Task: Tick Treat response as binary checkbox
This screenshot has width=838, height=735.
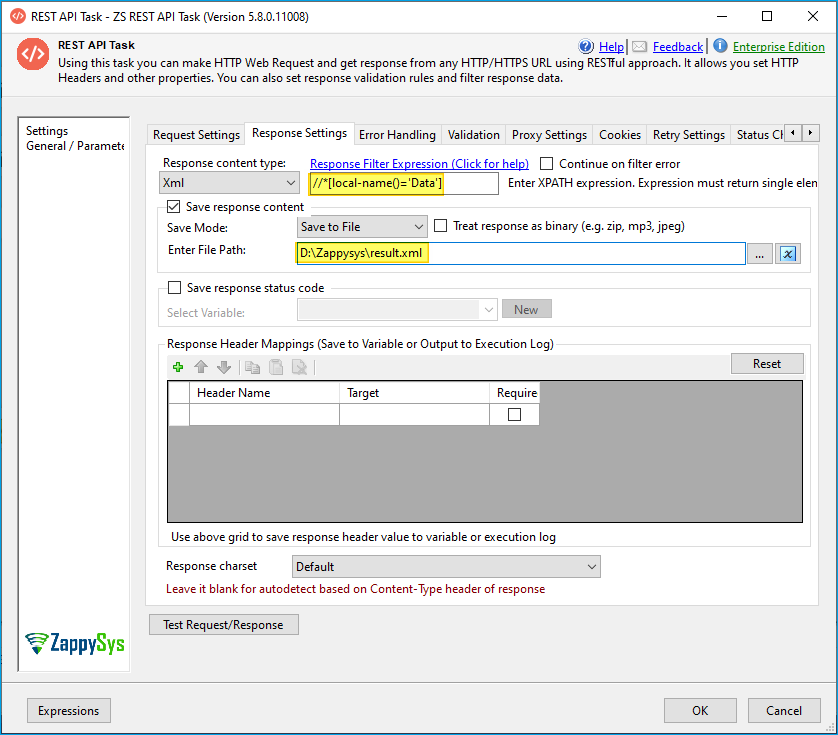Action: (441, 227)
